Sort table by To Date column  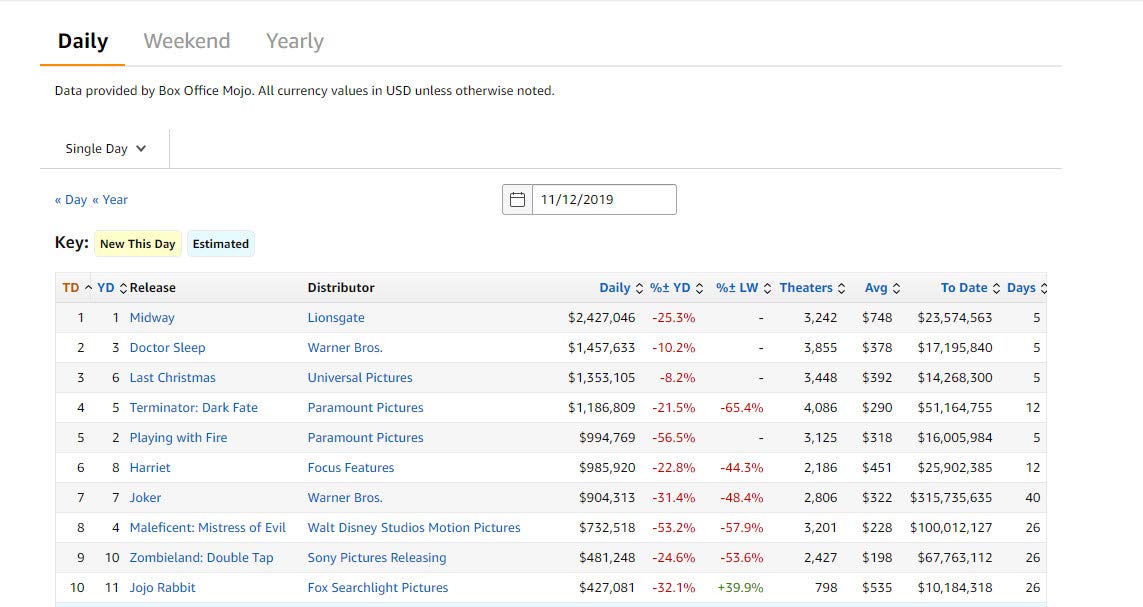pos(964,288)
